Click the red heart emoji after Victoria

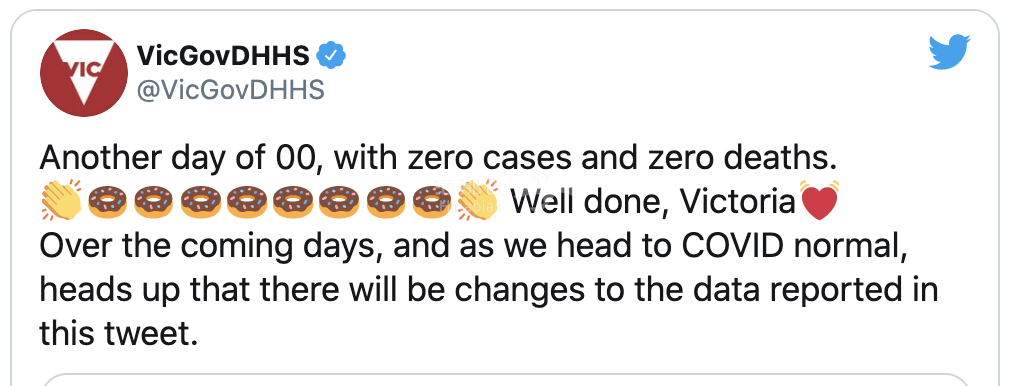[819, 200]
